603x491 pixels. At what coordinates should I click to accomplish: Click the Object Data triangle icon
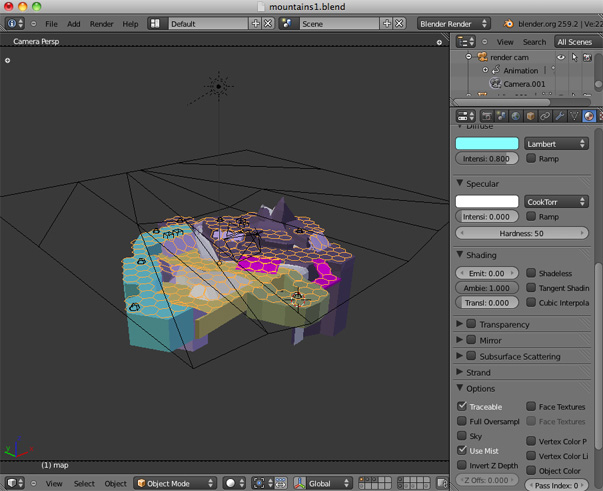(574, 117)
